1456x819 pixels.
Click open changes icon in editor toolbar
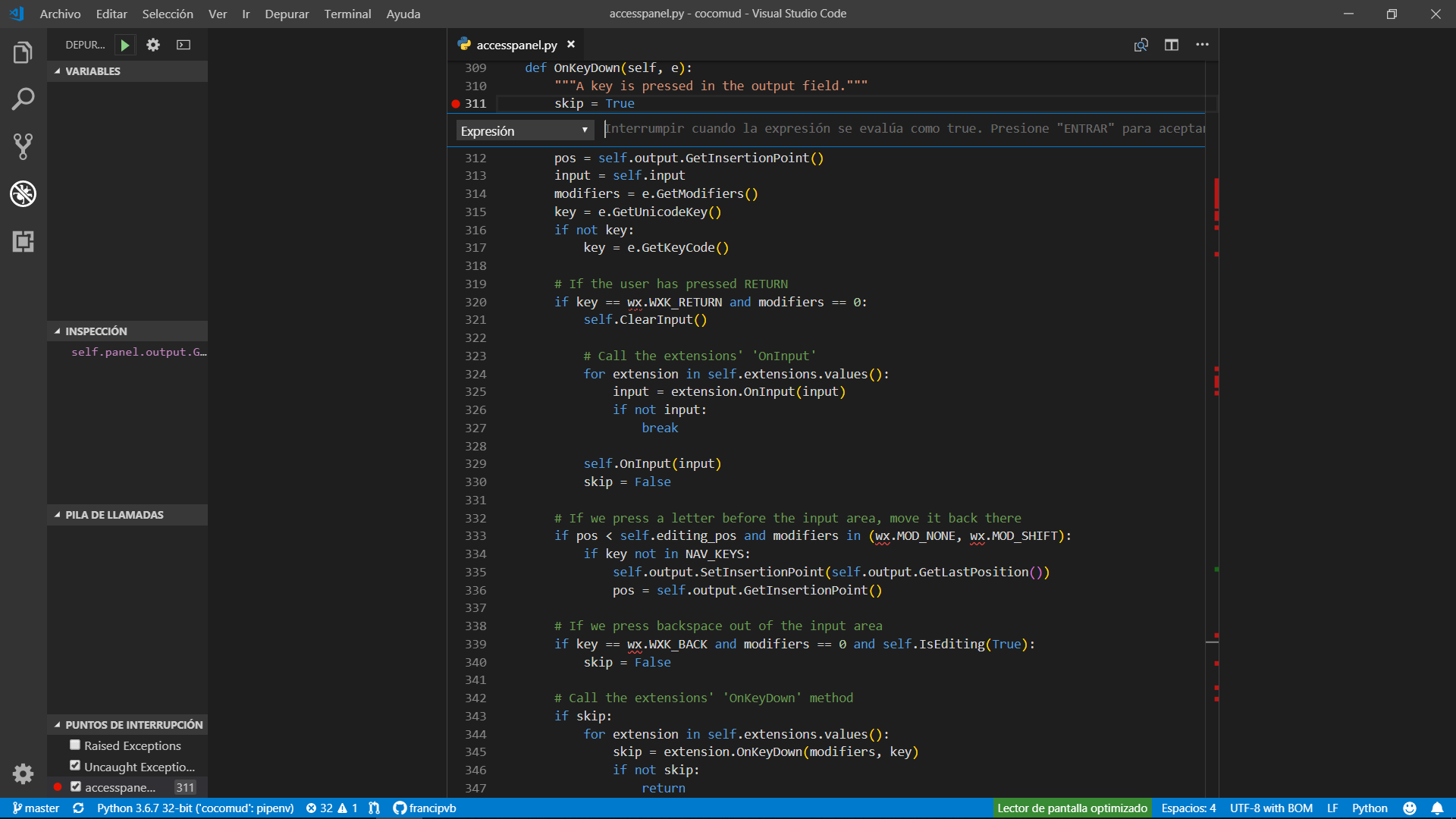[1141, 45]
